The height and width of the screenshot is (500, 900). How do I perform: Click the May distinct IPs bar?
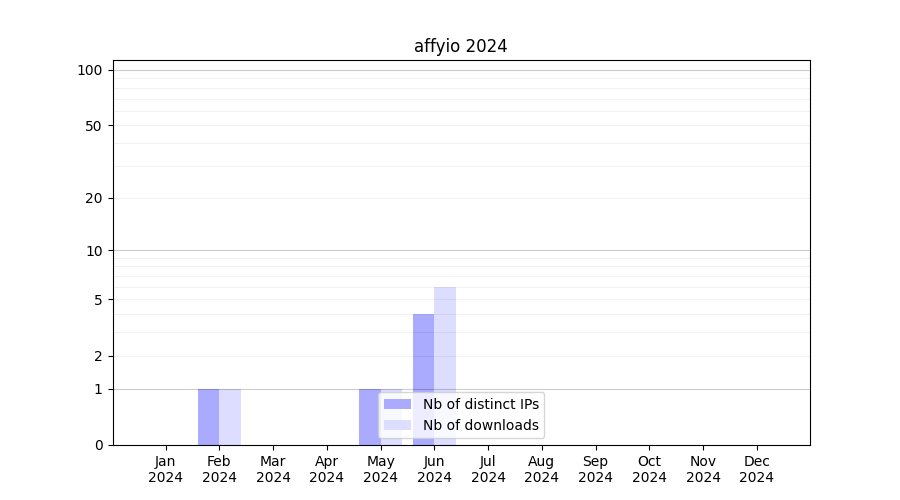pos(369,416)
